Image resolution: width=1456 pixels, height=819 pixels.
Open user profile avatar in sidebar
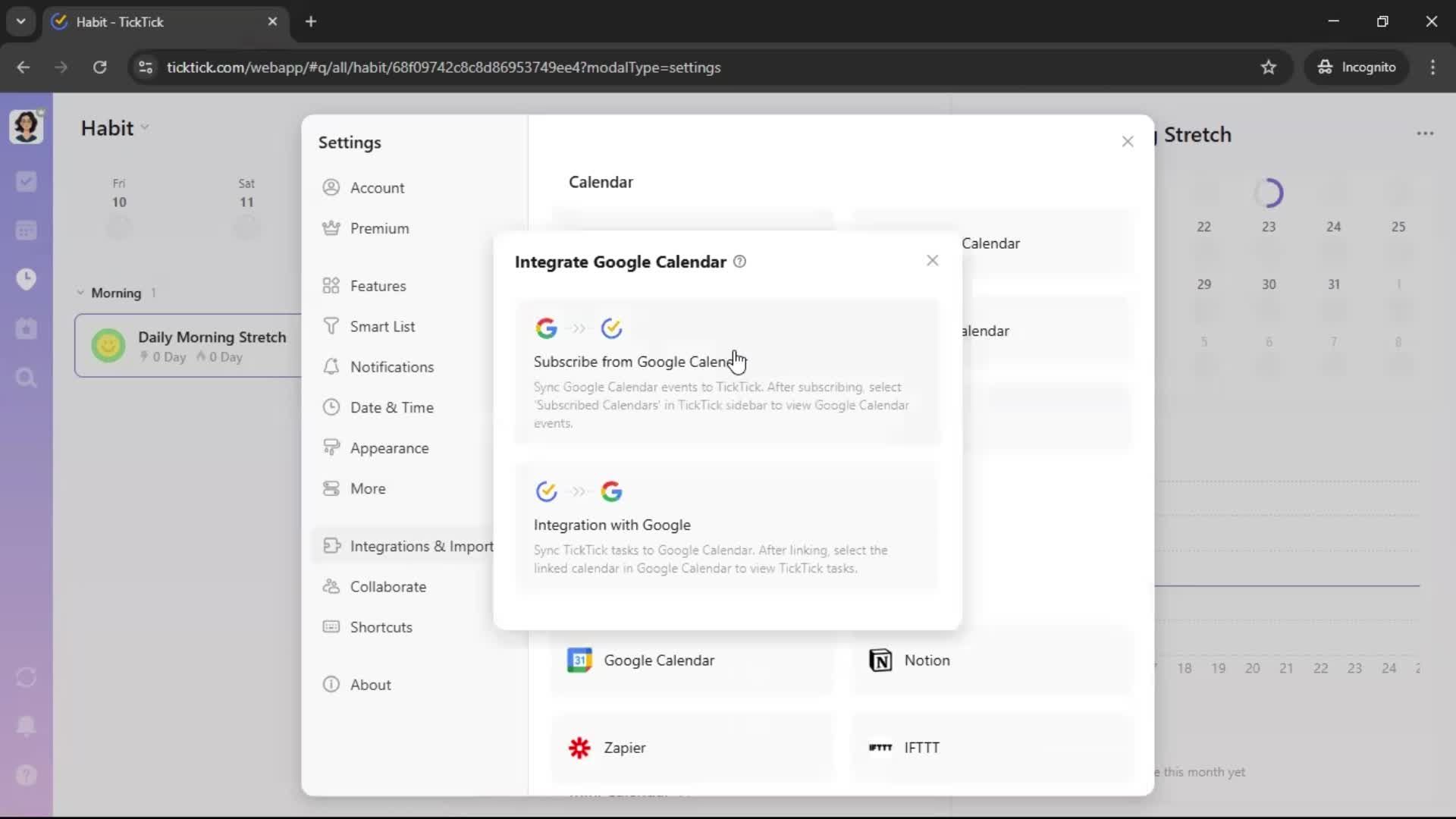tap(26, 127)
